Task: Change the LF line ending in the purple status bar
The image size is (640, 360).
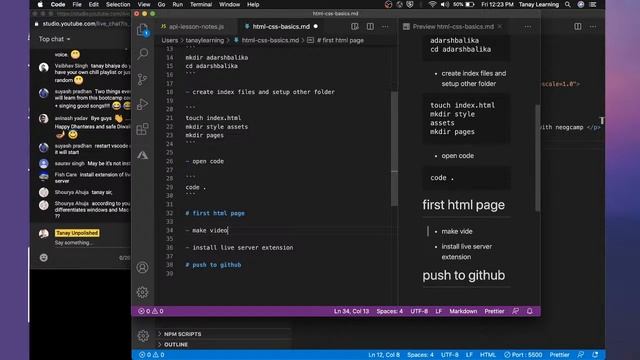Action: (x=438, y=311)
